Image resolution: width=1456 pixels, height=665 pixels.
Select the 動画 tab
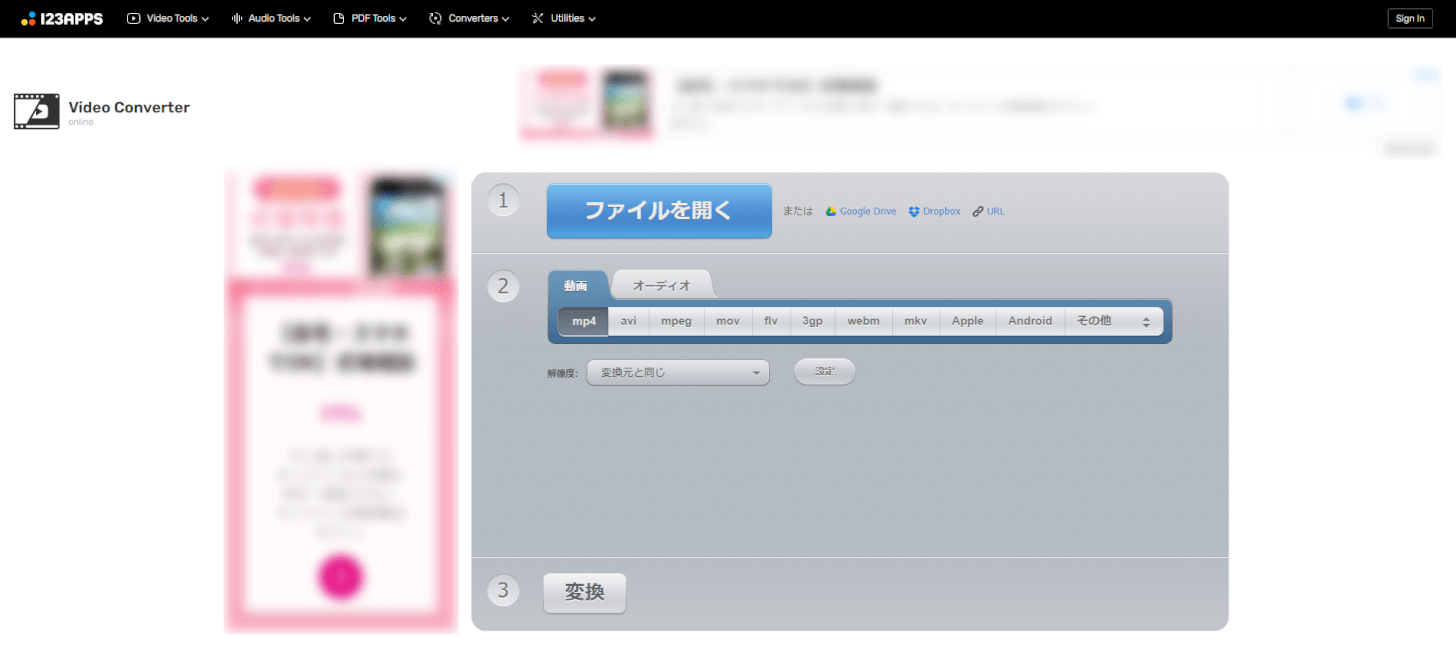coord(576,286)
